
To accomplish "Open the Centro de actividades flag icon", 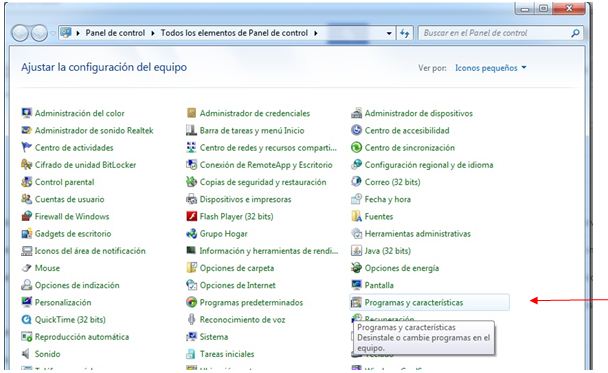I will (x=26, y=147).
